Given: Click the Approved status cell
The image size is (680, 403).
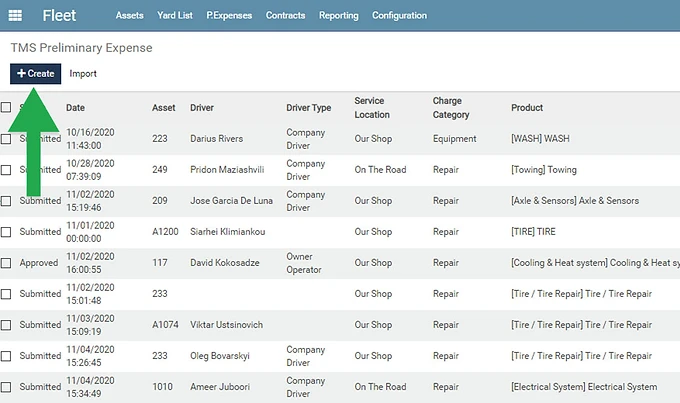Looking at the screenshot, I should 39,263.
